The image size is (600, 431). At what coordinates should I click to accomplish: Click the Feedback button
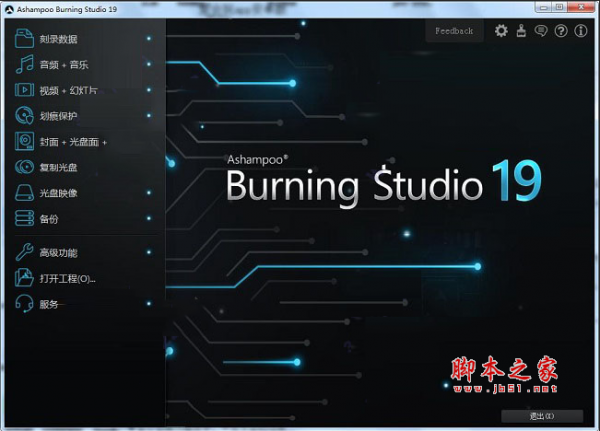tap(454, 31)
